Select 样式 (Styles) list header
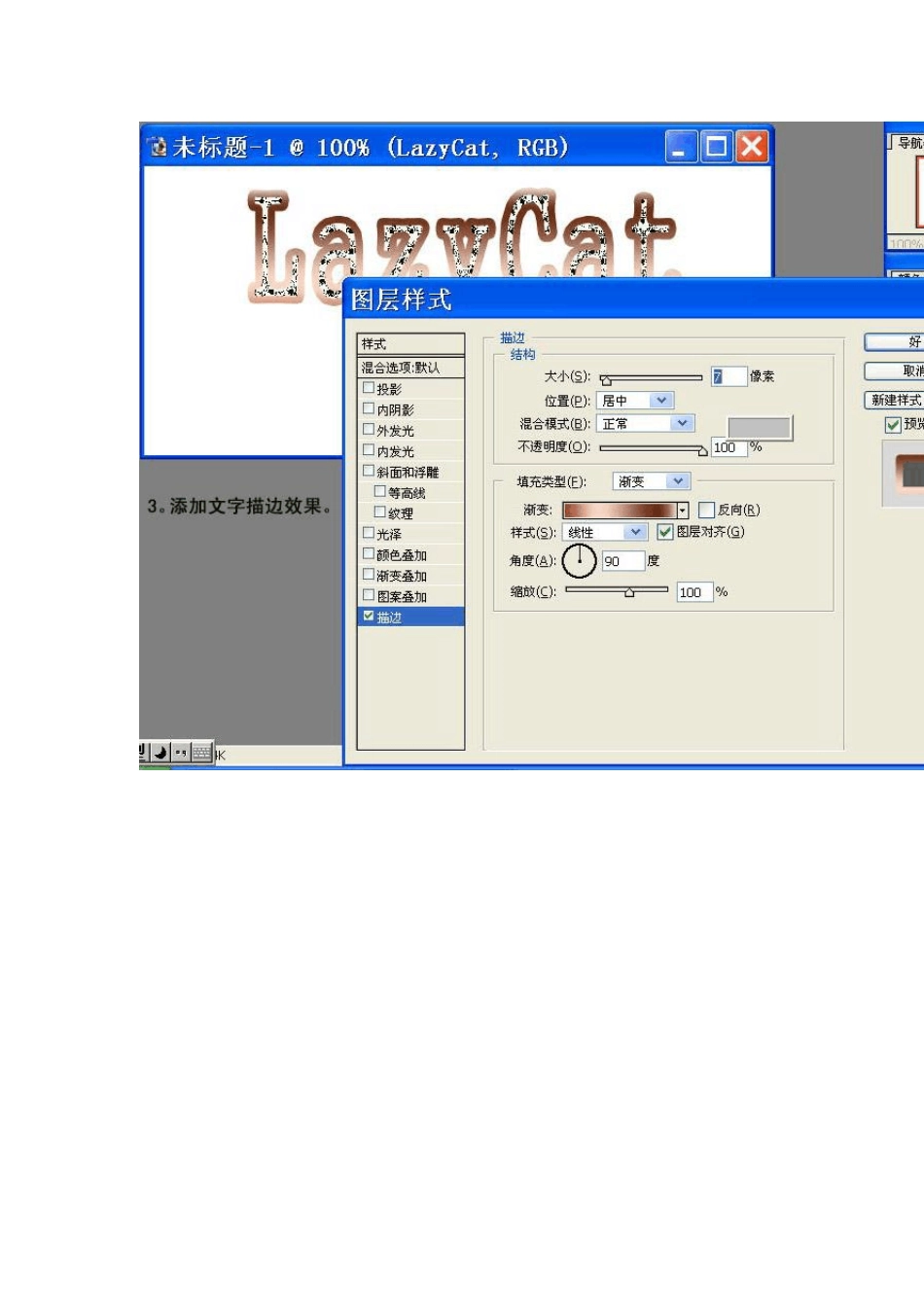This screenshot has width=924, height=1307. click(410, 344)
